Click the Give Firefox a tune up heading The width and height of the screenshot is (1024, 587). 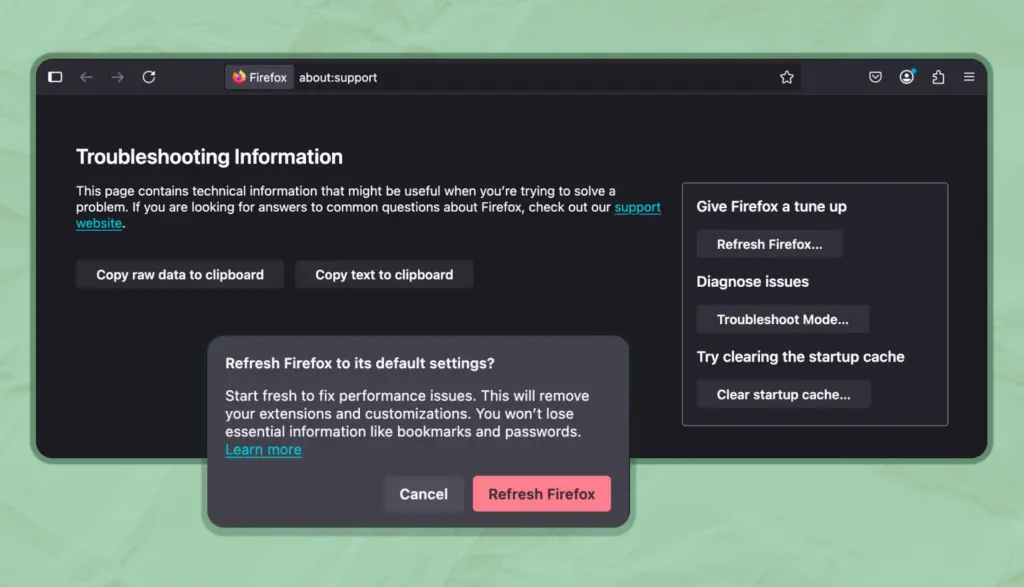pos(771,206)
